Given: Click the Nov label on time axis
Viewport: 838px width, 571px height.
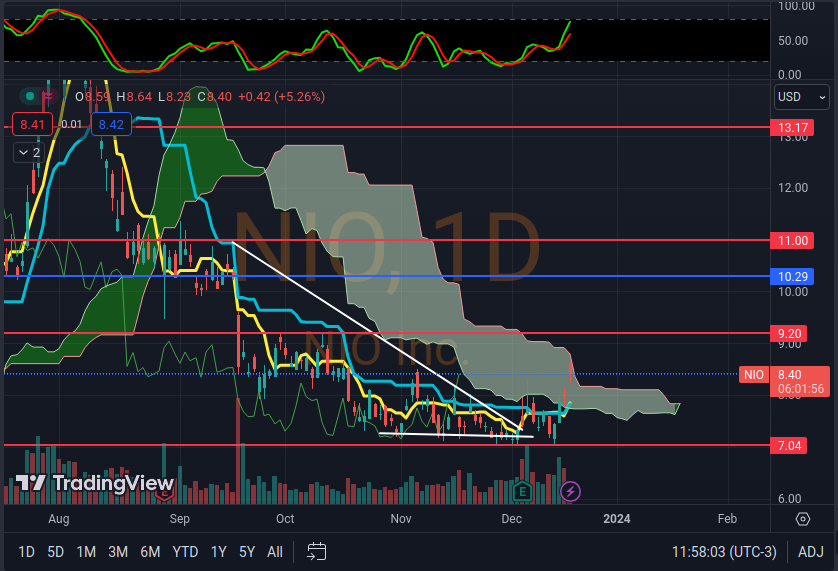Looking at the screenshot, I should tap(401, 519).
